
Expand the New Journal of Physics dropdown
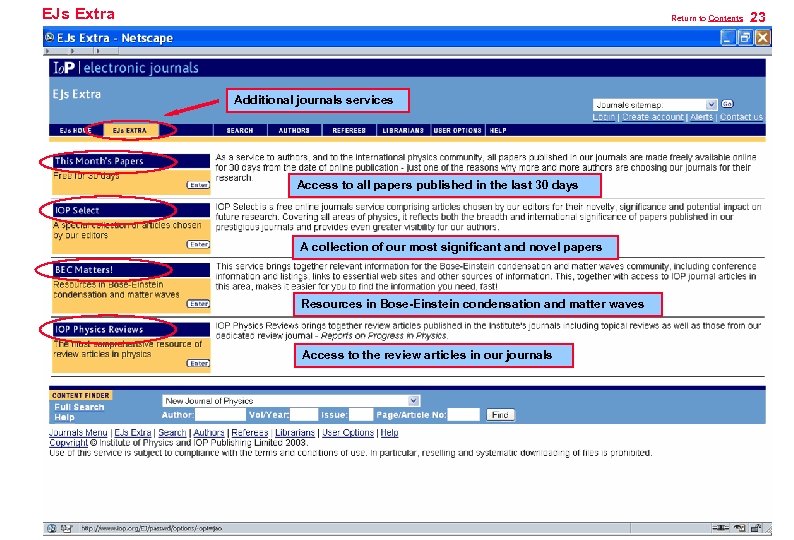[x=291, y=401]
